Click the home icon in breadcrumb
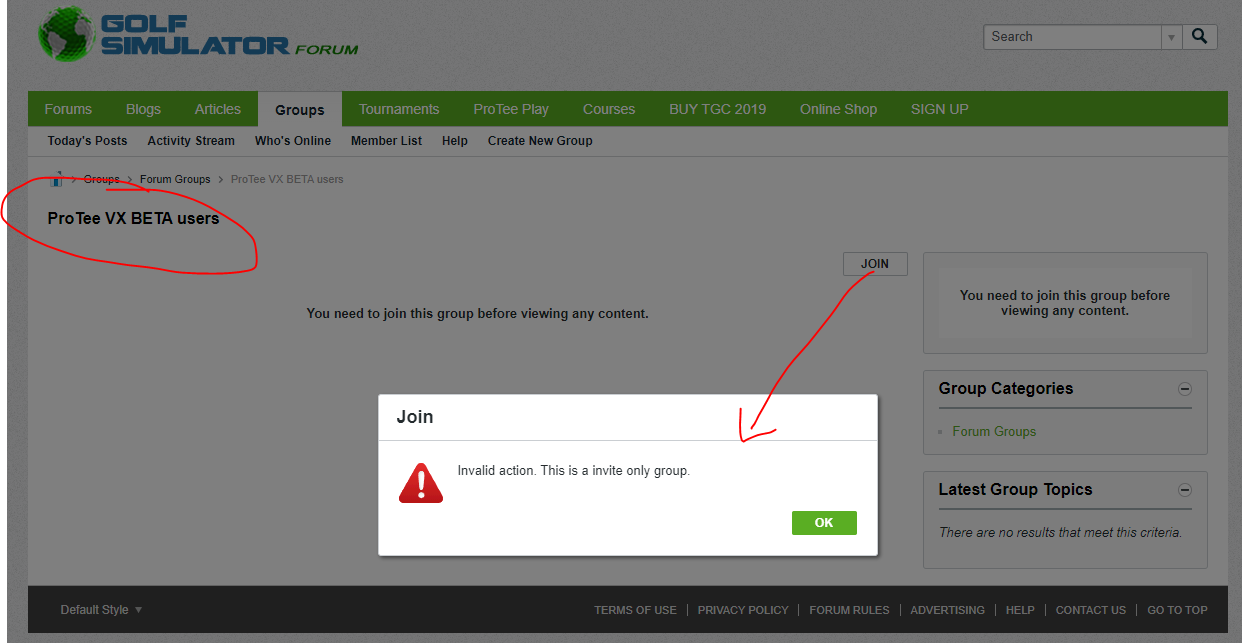 (x=57, y=180)
